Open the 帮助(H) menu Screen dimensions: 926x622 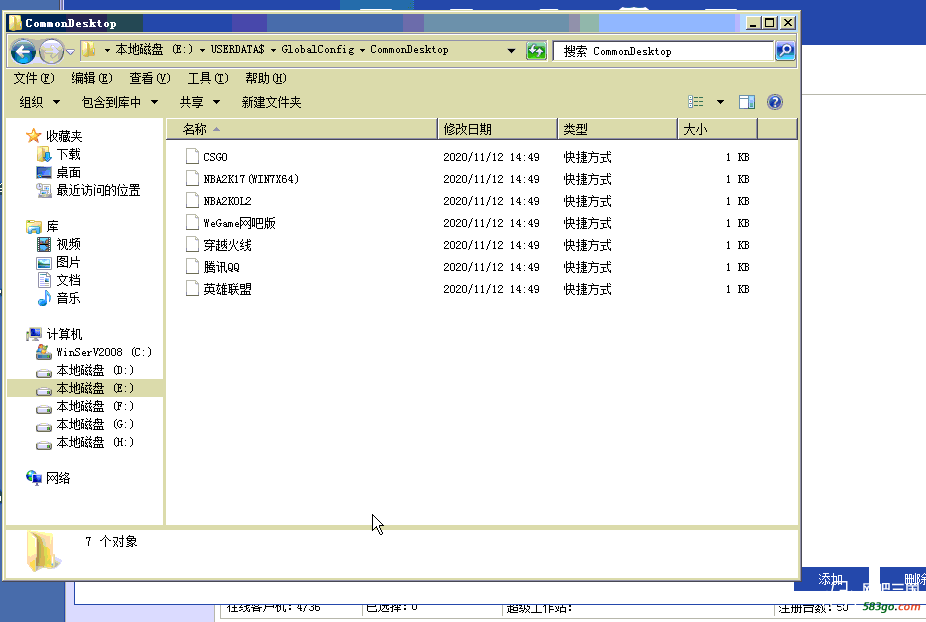[x=266, y=78]
